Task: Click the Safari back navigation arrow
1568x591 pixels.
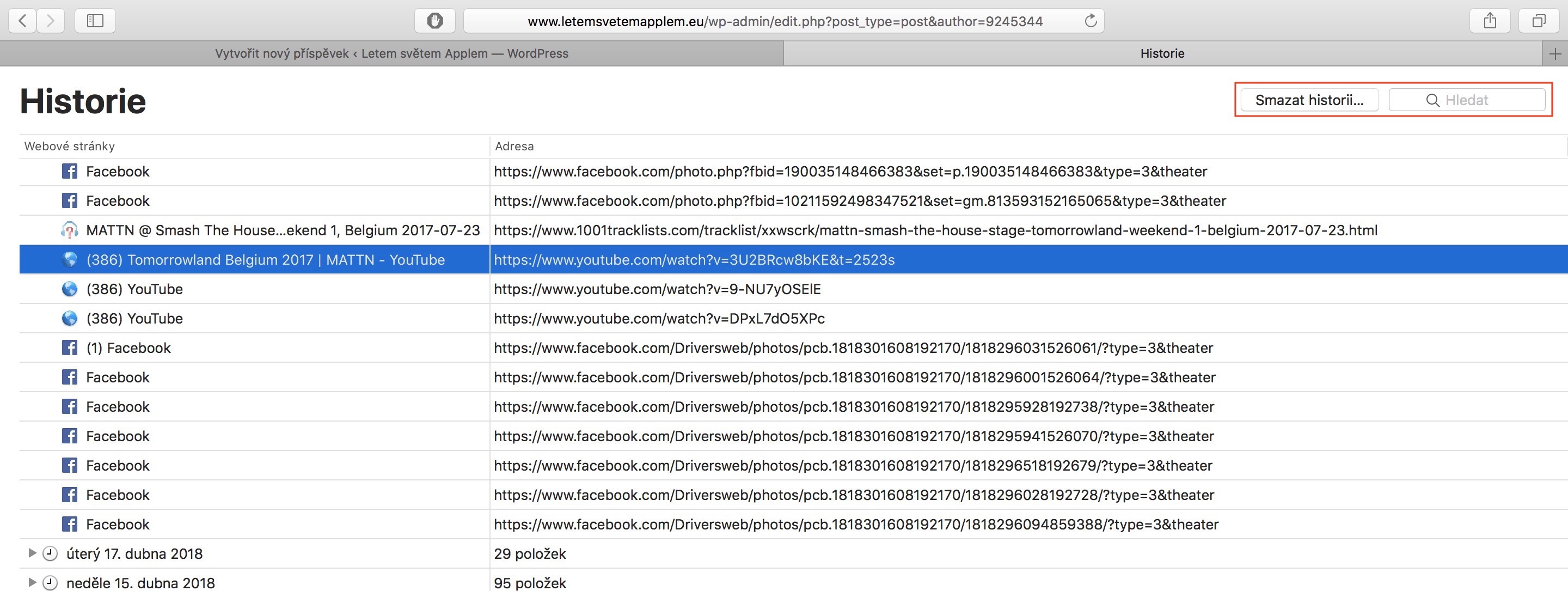Action: click(x=22, y=21)
